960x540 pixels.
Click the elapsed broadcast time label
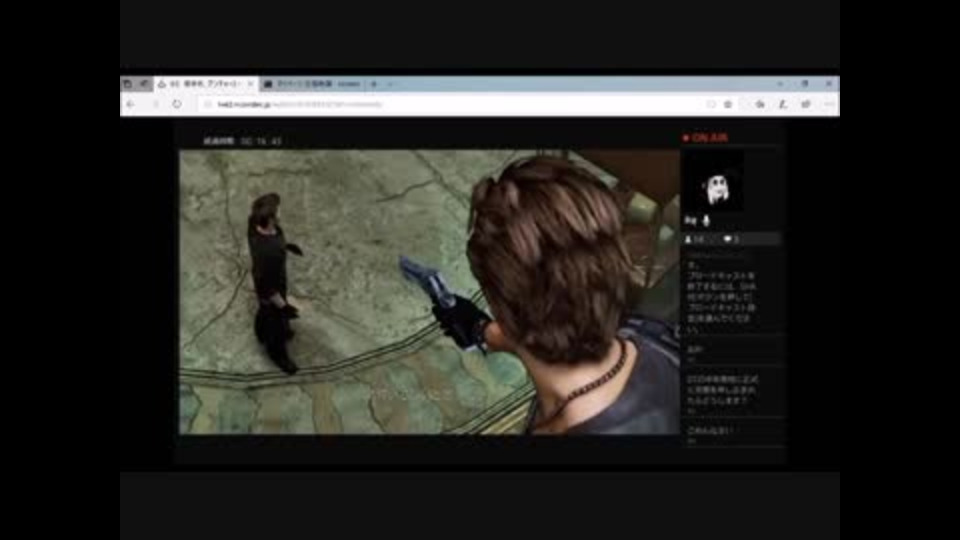(242, 141)
